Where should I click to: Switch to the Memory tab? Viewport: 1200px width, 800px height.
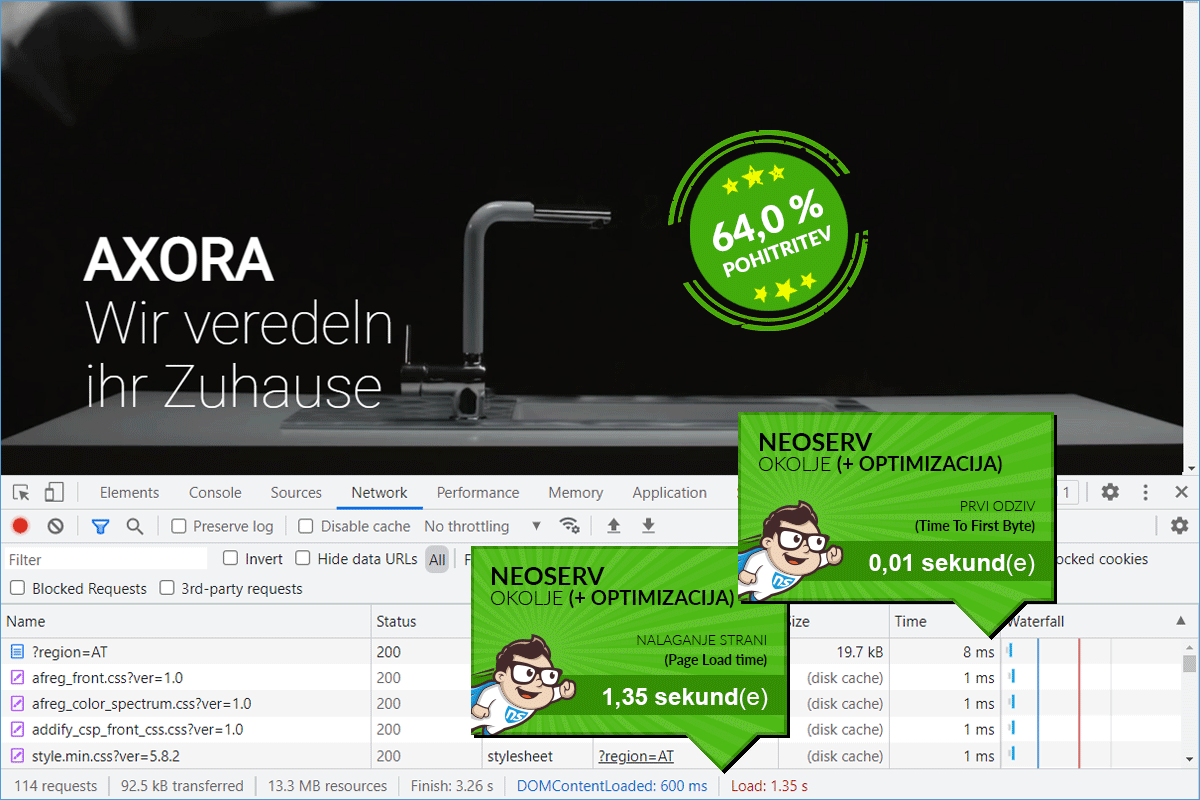pos(575,492)
